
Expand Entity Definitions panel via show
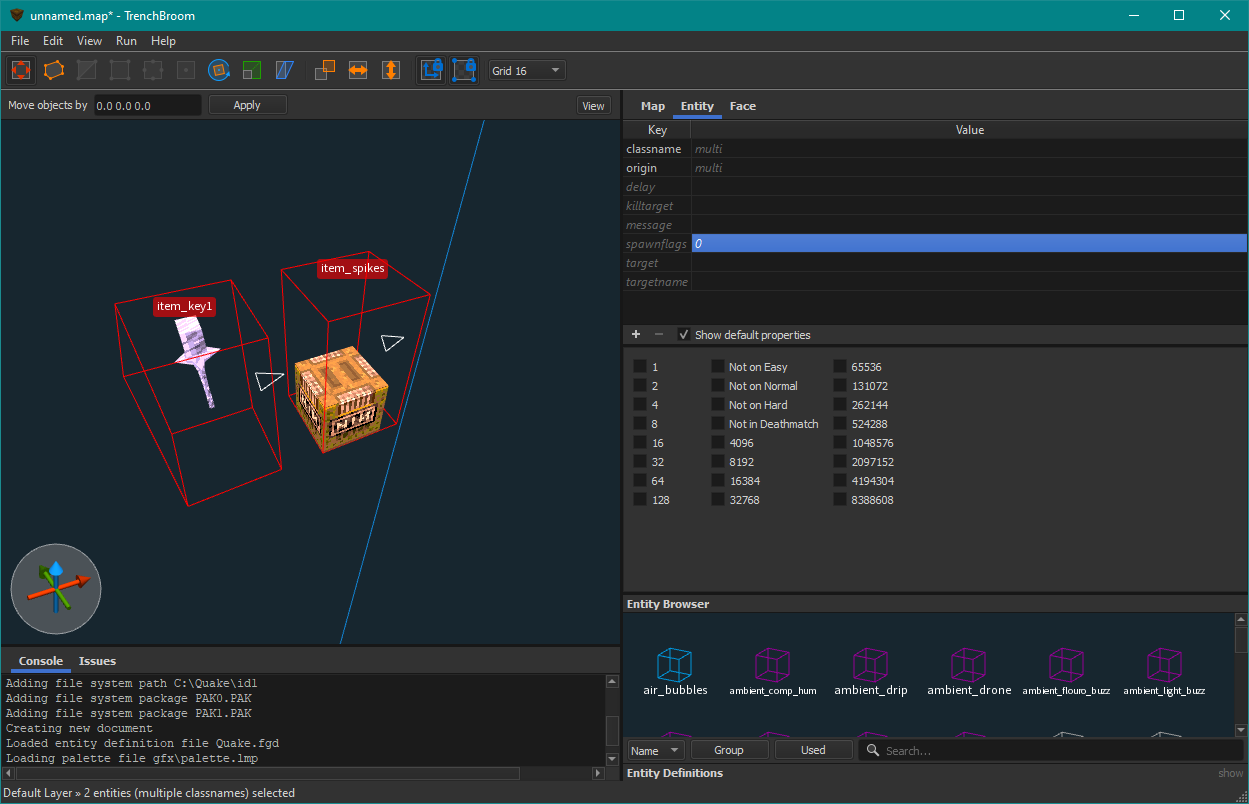click(1231, 773)
